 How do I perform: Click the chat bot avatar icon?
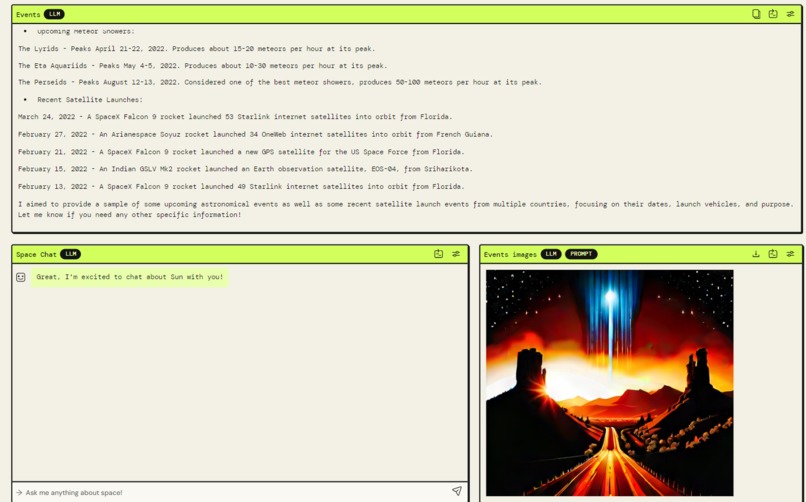pos(21,277)
